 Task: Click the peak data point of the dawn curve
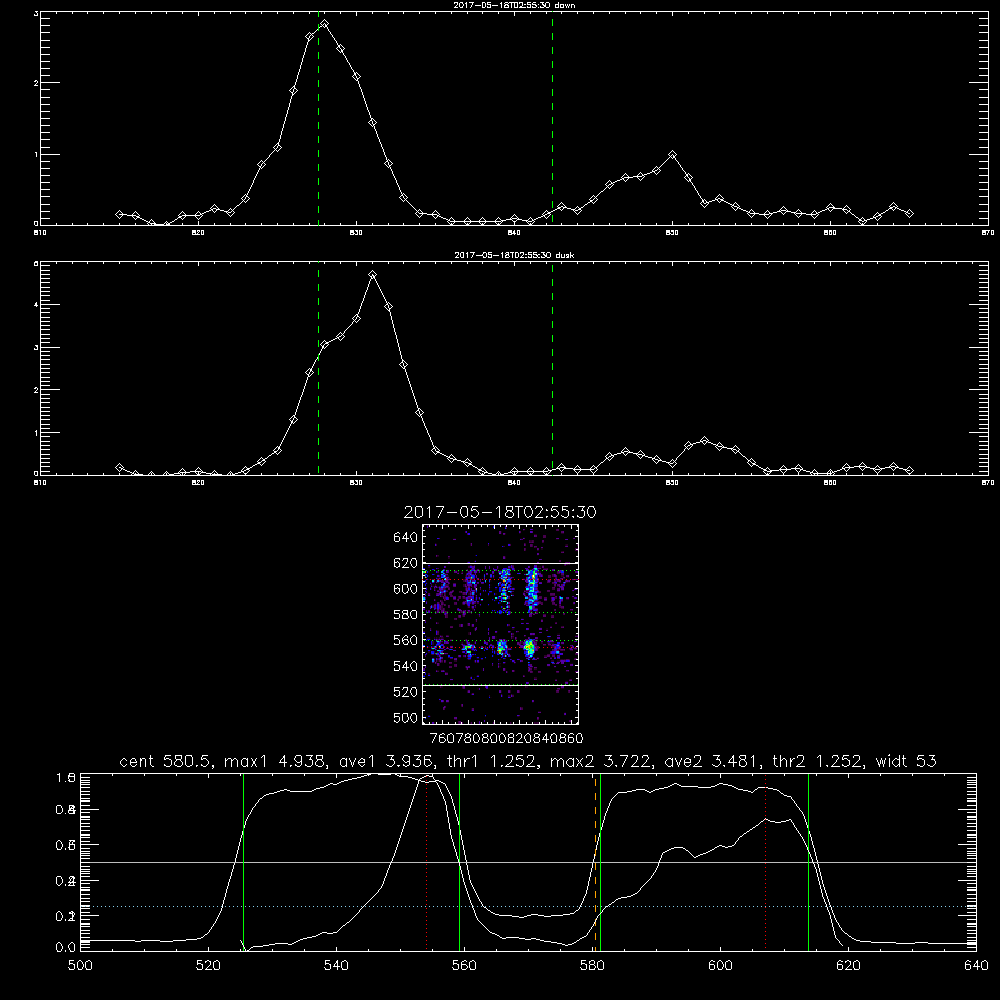(325, 24)
